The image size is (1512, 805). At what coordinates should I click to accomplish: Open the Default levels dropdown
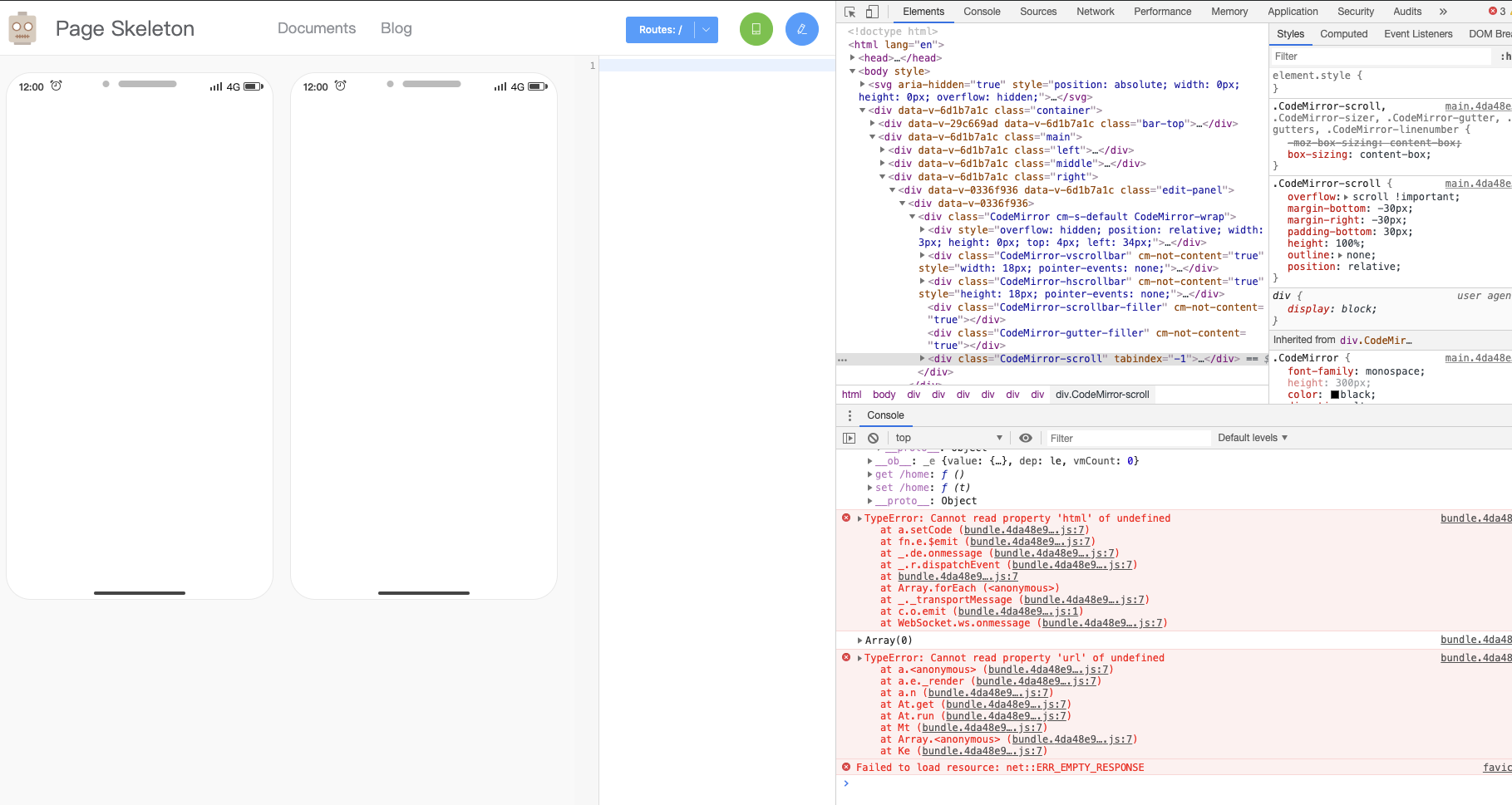click(1252, 438)
